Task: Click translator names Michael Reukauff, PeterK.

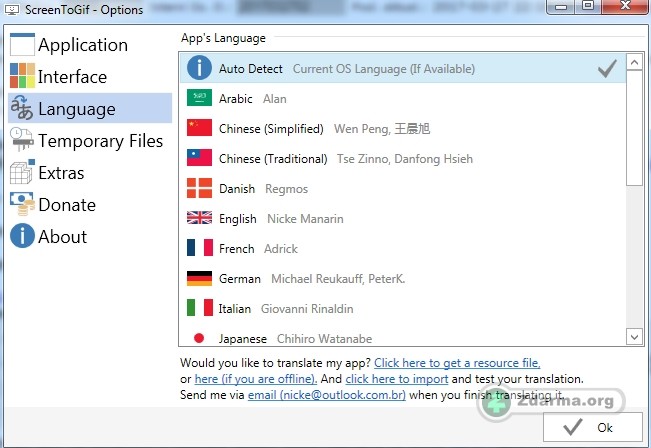Action: pyautogui.click(x=338, y=279)
